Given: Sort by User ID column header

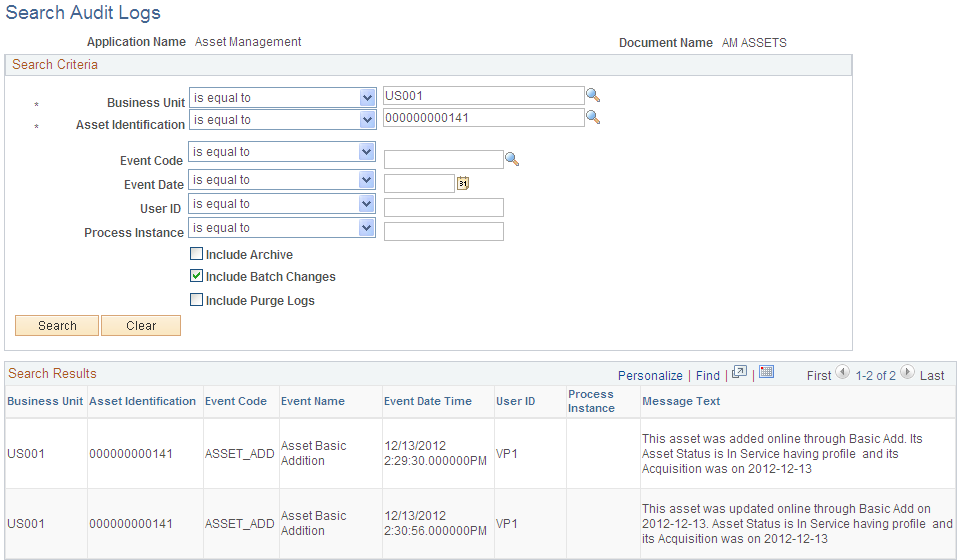Looking at the screenshot, I should pyautogui.click(x=516, y=401).
